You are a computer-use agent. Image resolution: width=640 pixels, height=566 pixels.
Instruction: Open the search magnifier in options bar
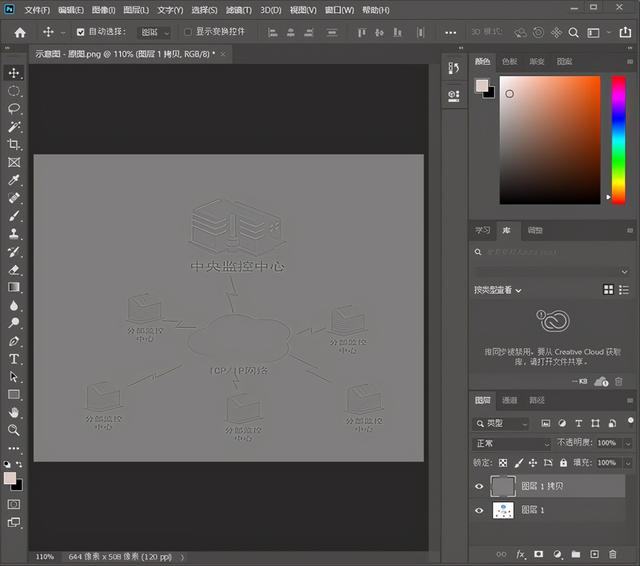click(x=573, y=33)
